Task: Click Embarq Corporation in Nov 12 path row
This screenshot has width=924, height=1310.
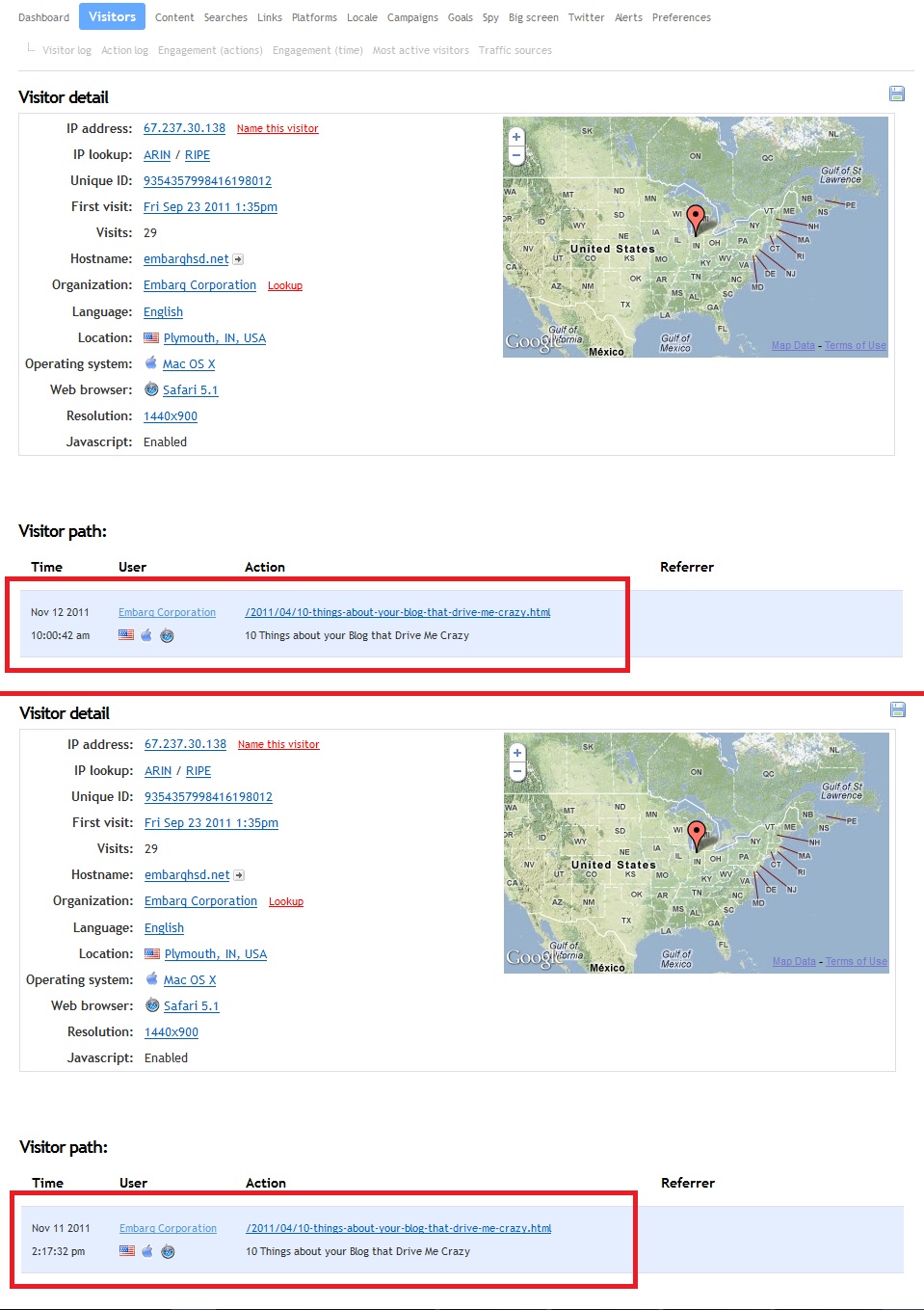Action: (x=167, y=612)
